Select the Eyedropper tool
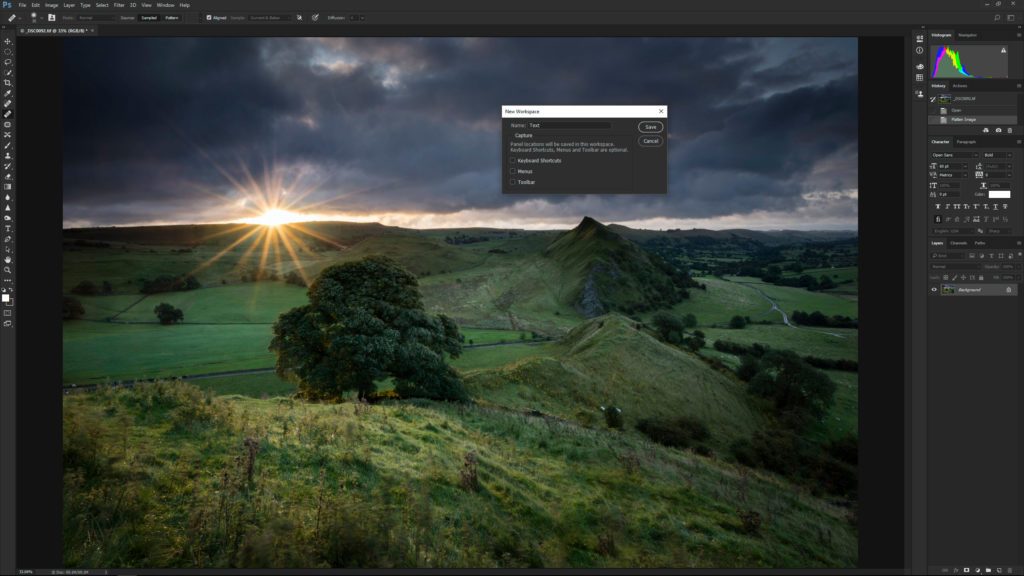1024x576 pixels. (x=8, y=93)
